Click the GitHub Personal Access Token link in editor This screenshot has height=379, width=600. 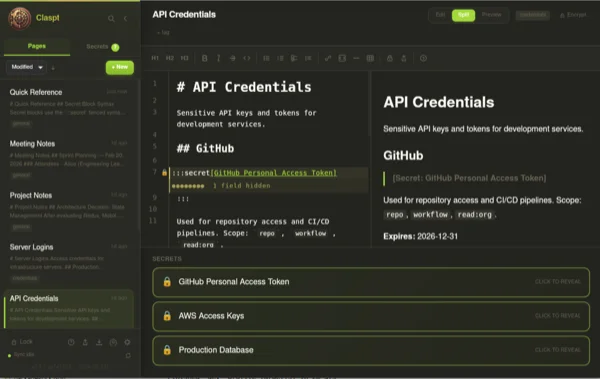274,173
